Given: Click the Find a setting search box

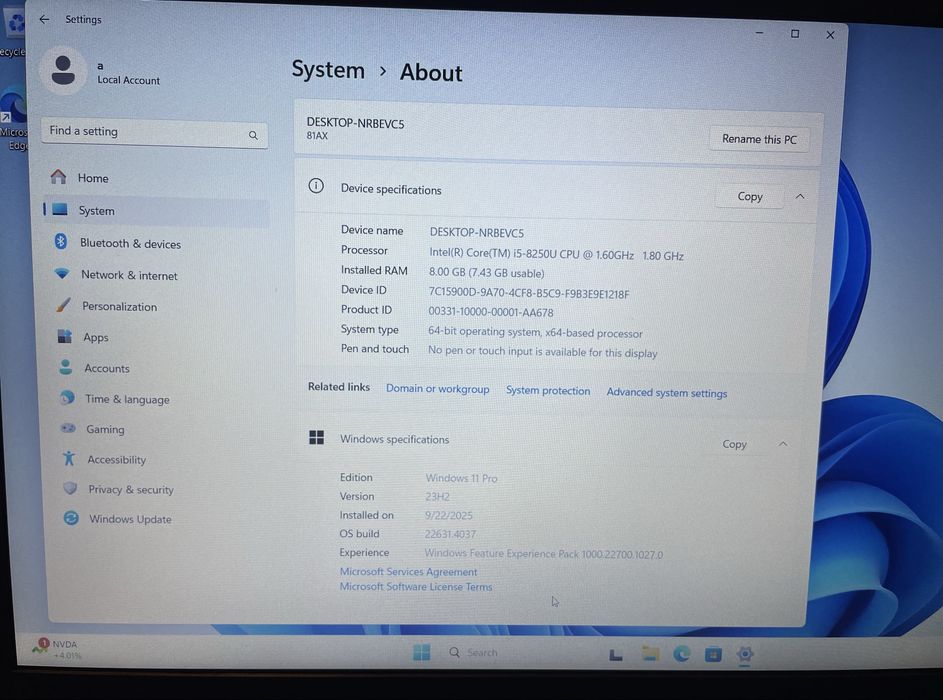Looking at the screenshot, I should [154, 132].
